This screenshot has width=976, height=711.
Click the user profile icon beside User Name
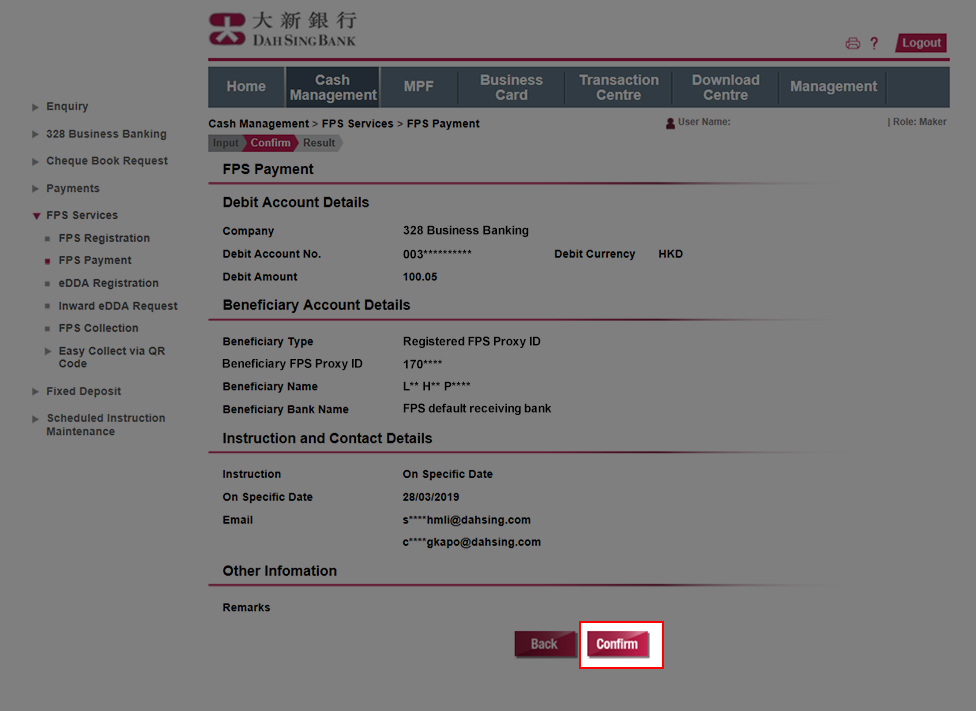click(670, 123)
